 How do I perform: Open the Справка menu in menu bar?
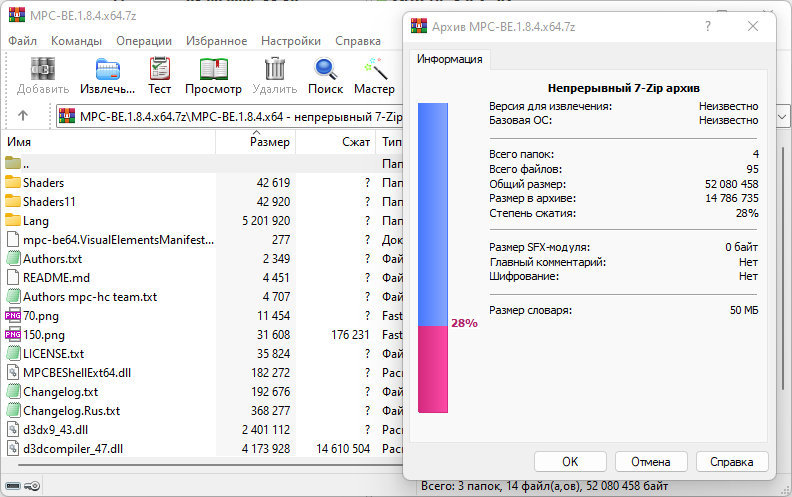pos(358,41)
